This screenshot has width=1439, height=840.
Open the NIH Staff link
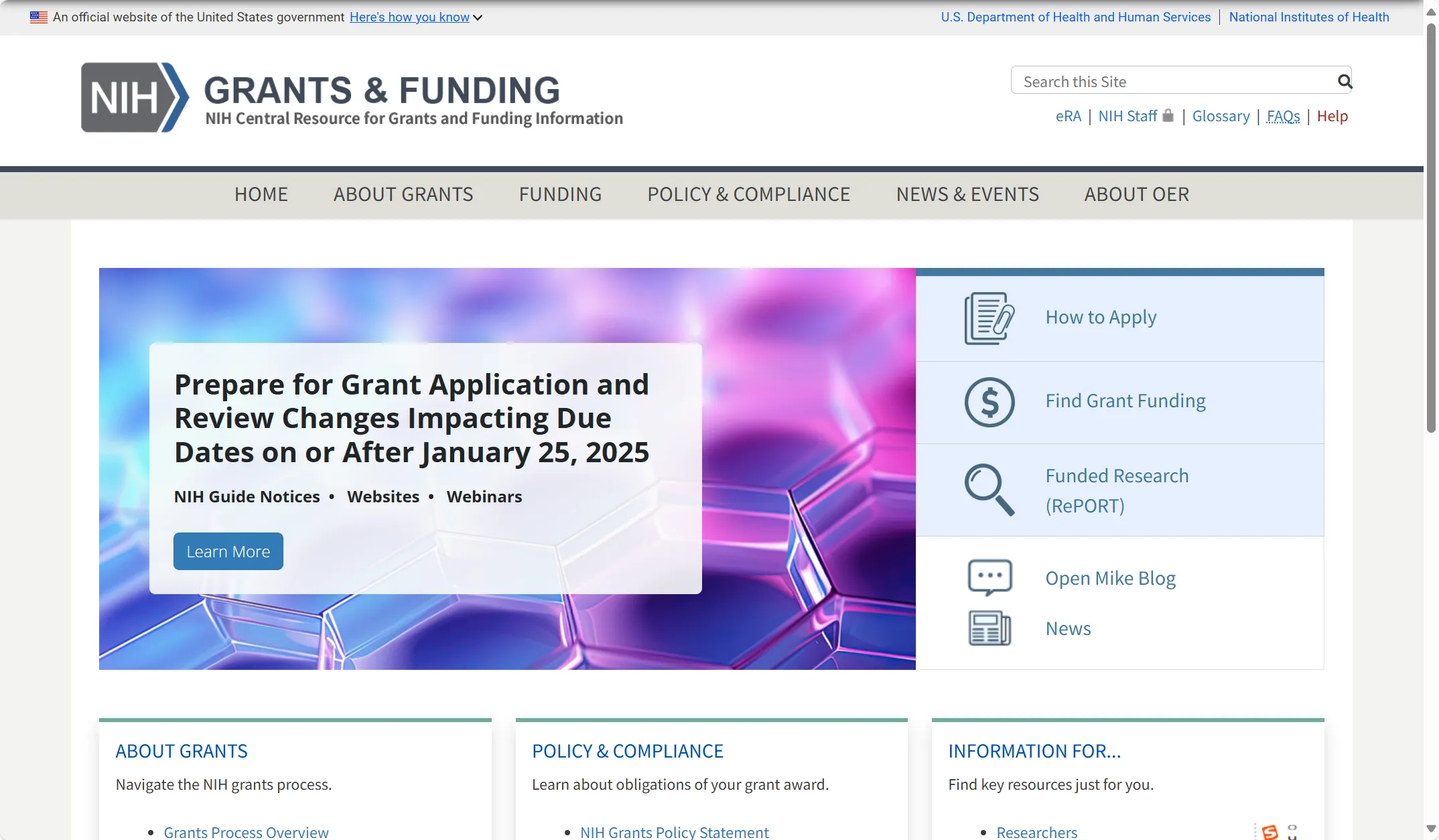coord(1127,116)
